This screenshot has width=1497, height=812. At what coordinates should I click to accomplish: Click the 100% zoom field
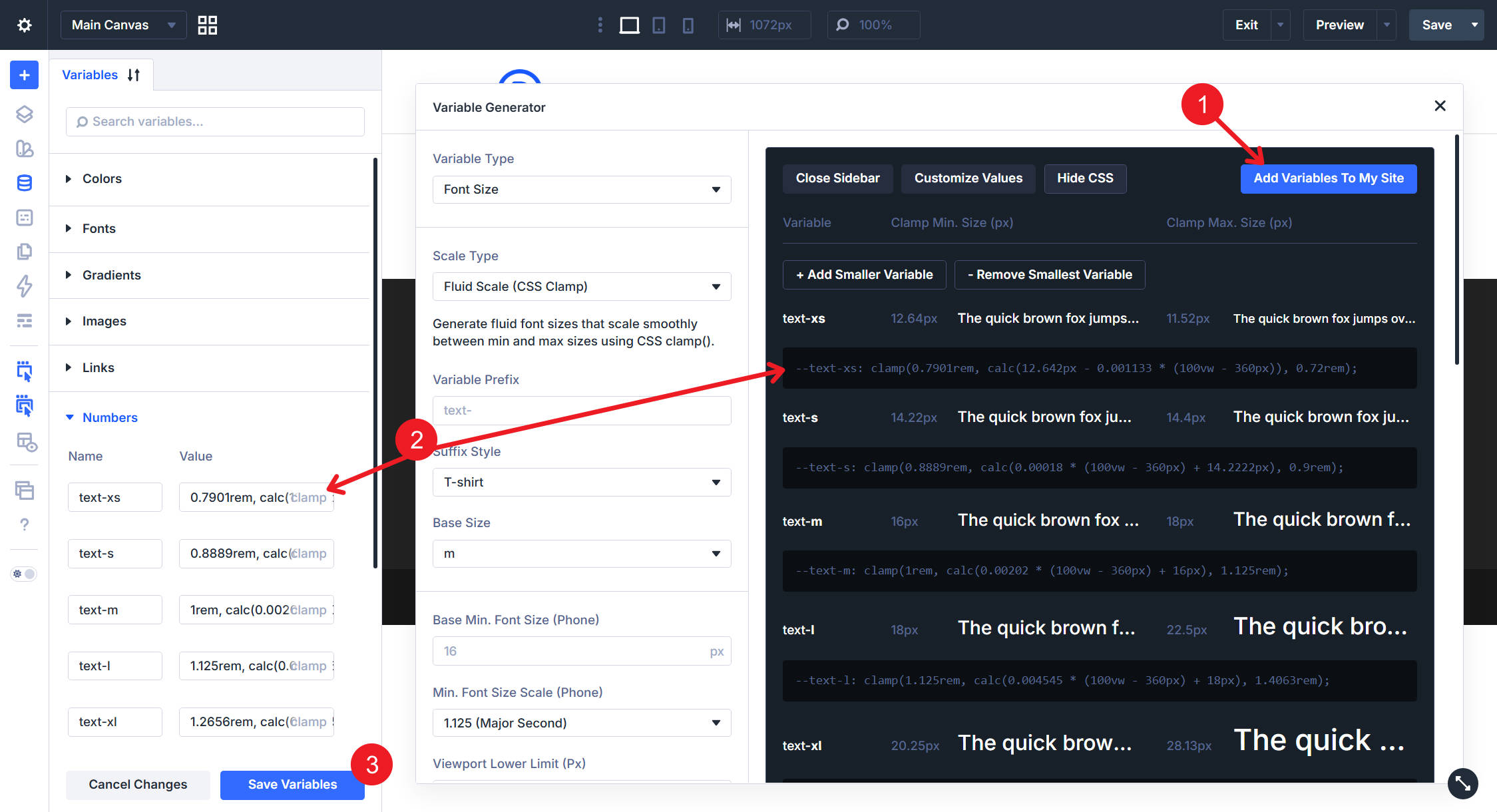[x=873, y=25]
